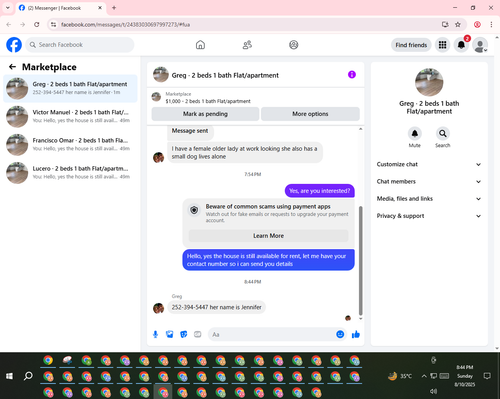Expand Chat members section
The height and width of the screenshot is (399, 500).
(x=429, y=182)
